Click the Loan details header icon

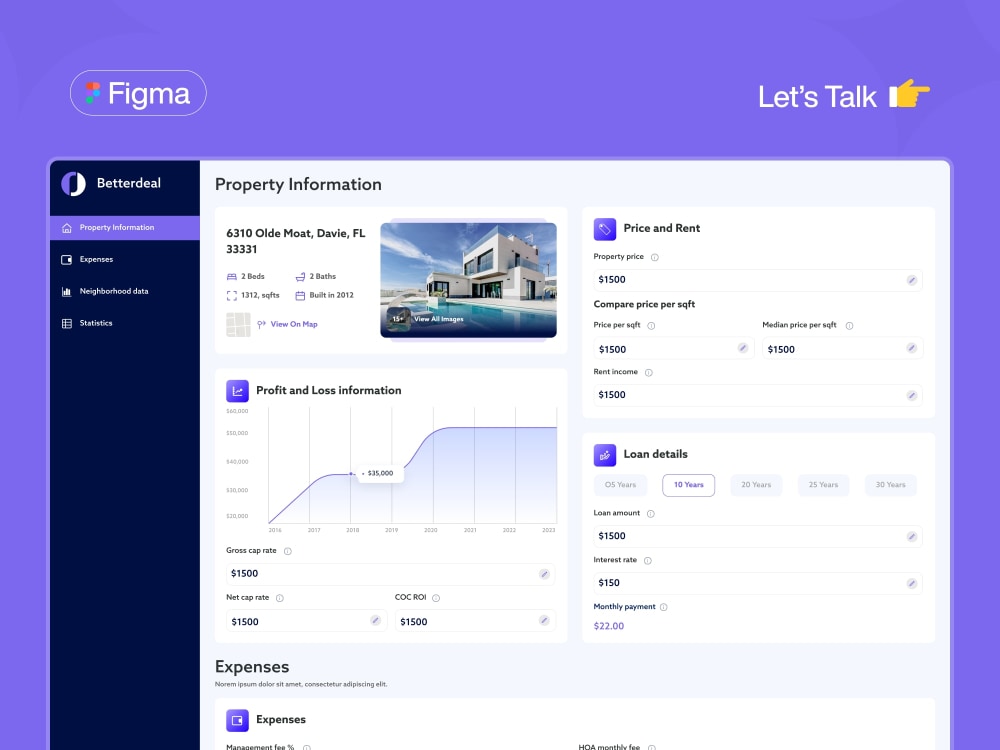click(x=605, y=455)
